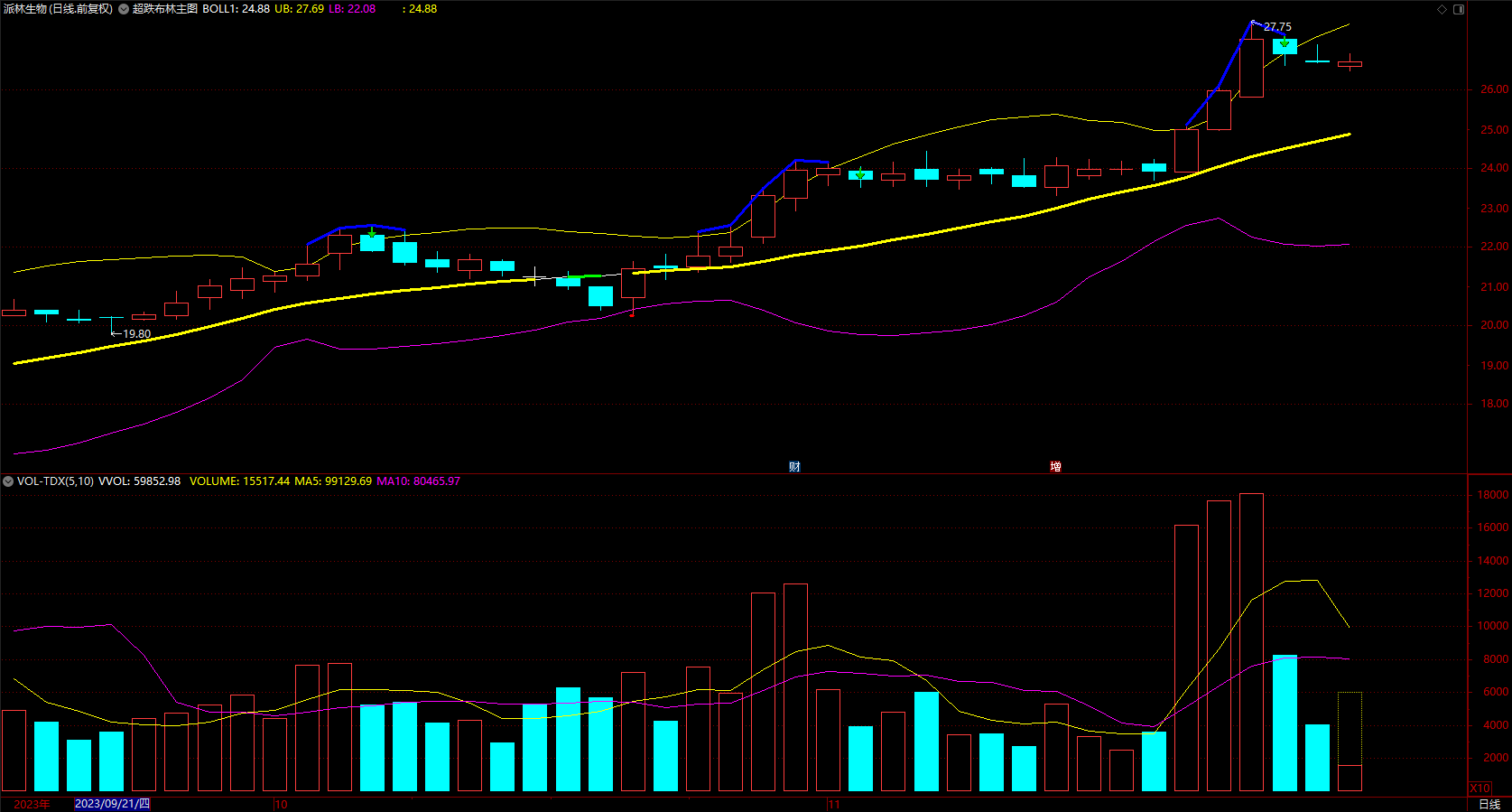Select the dotted-outline last volume bar

pyautogui.click(x=1350, y=742)
